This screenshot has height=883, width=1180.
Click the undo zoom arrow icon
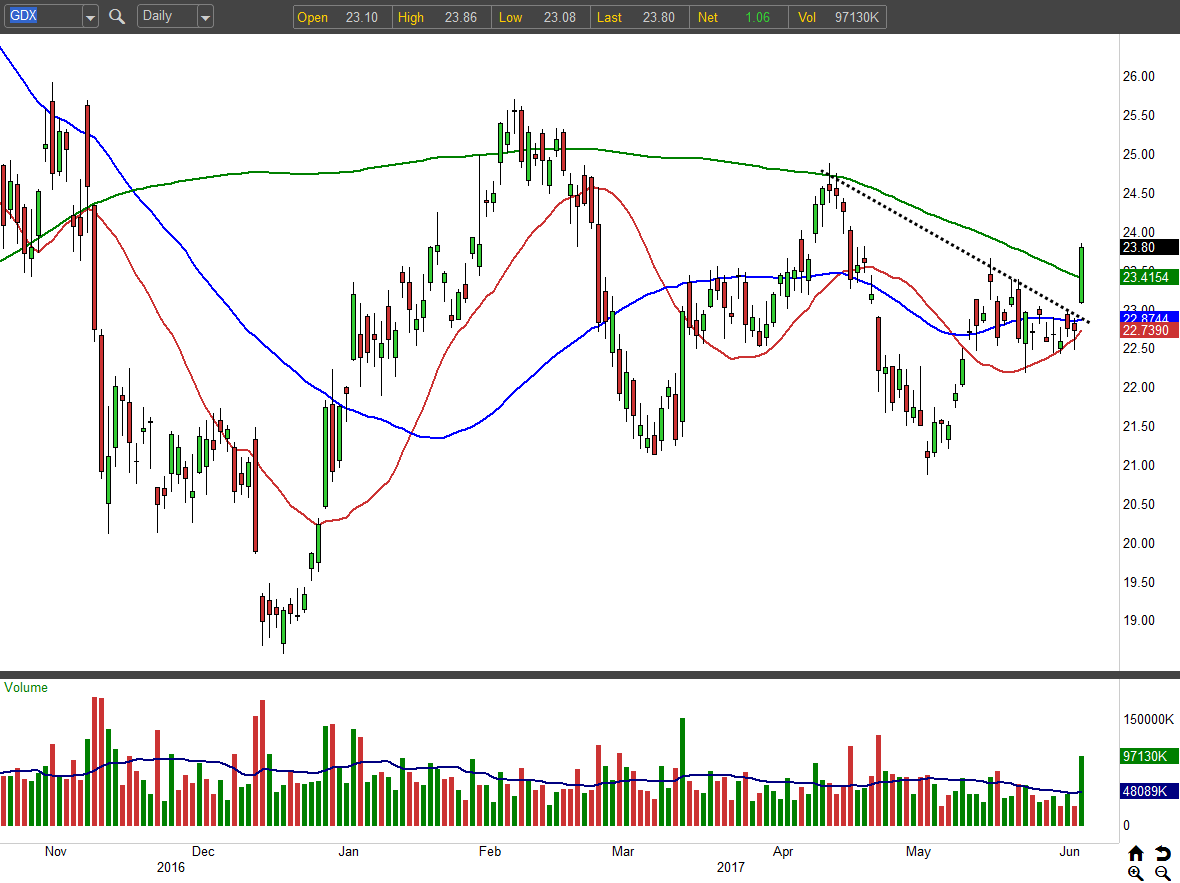click(1163, 853)
